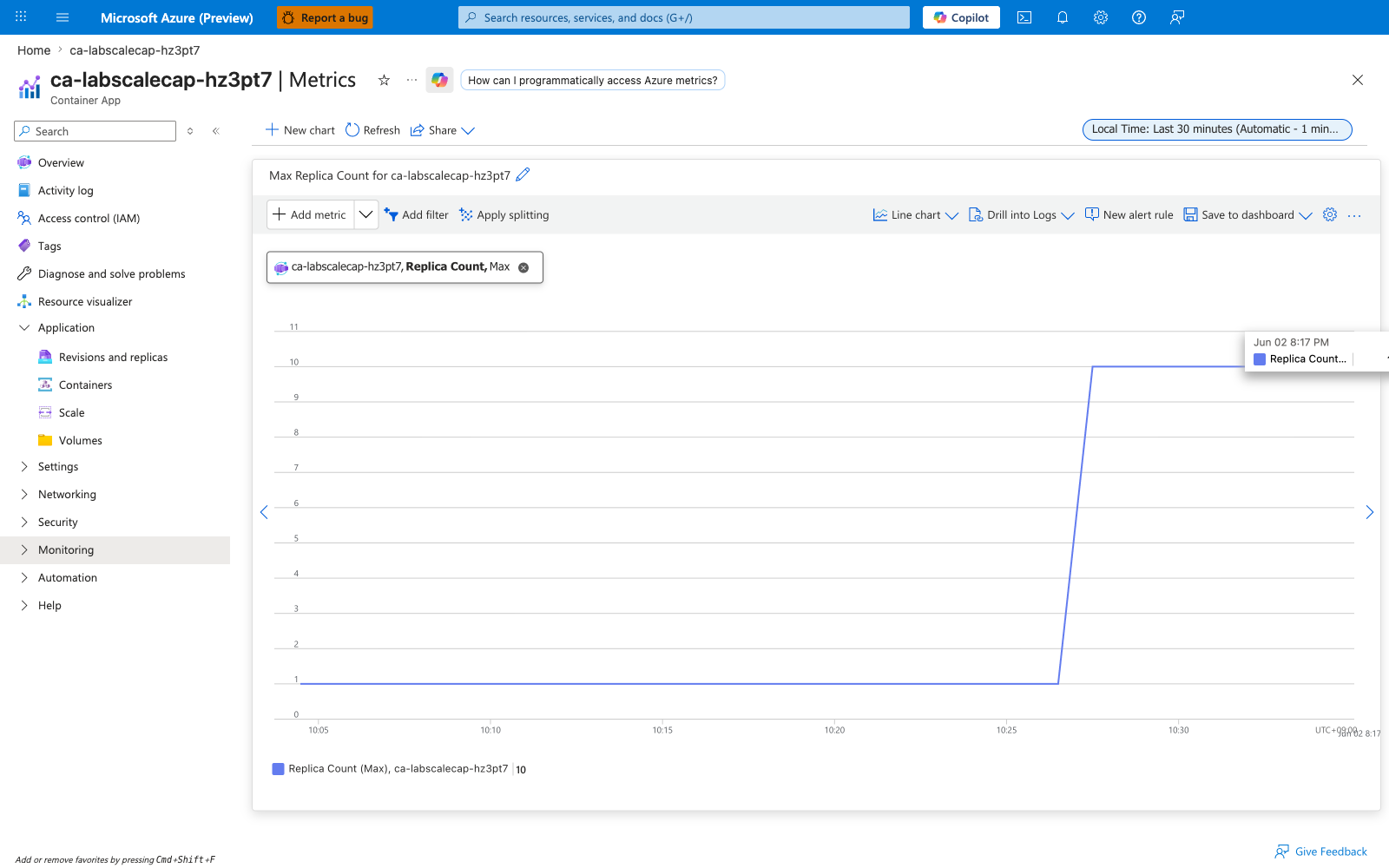Remove the Replica Count metric chip
The width and height of the screenshot is (1389, 868).
pyautogui.click(x=523, y=267)
